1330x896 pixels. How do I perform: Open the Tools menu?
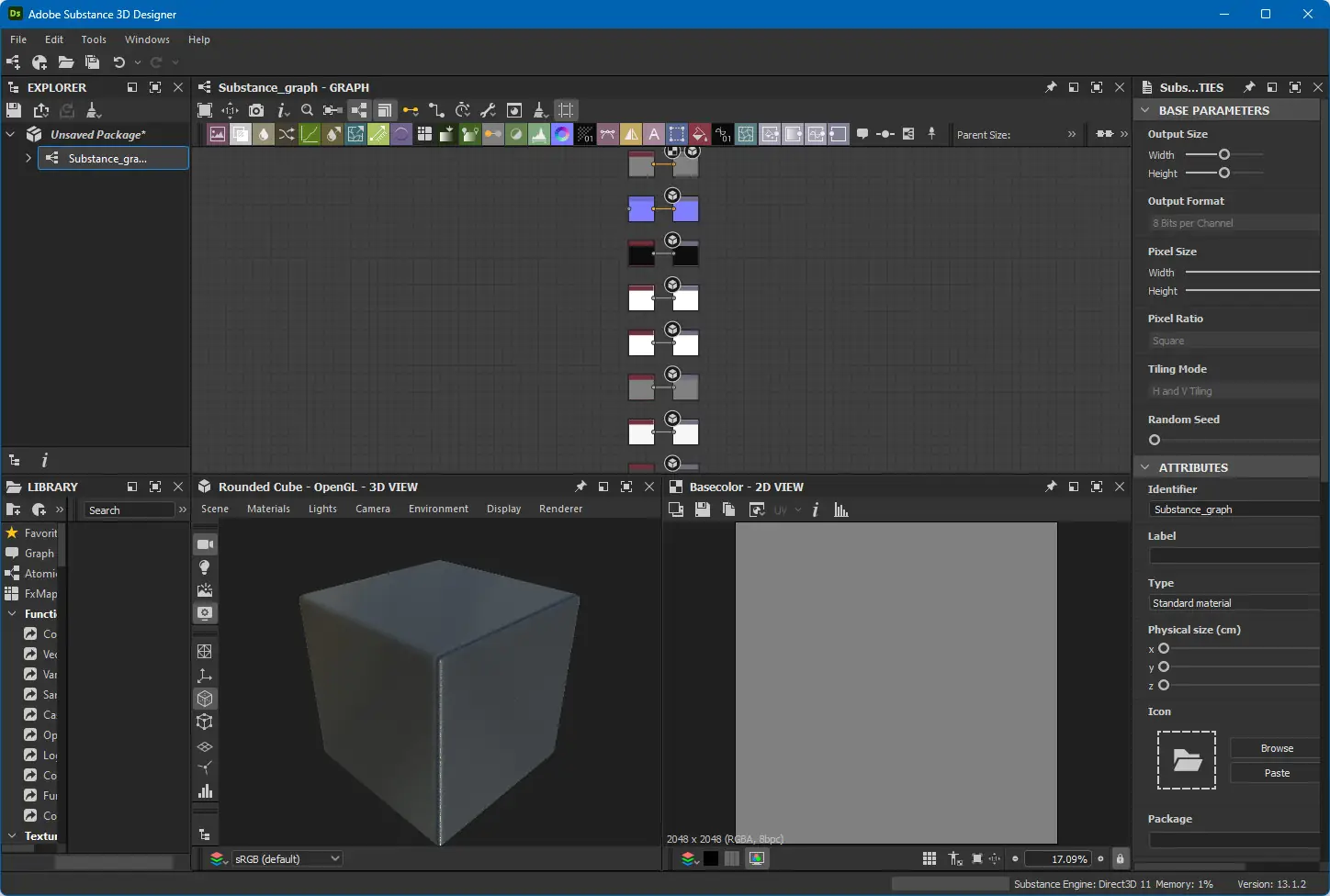94,39
